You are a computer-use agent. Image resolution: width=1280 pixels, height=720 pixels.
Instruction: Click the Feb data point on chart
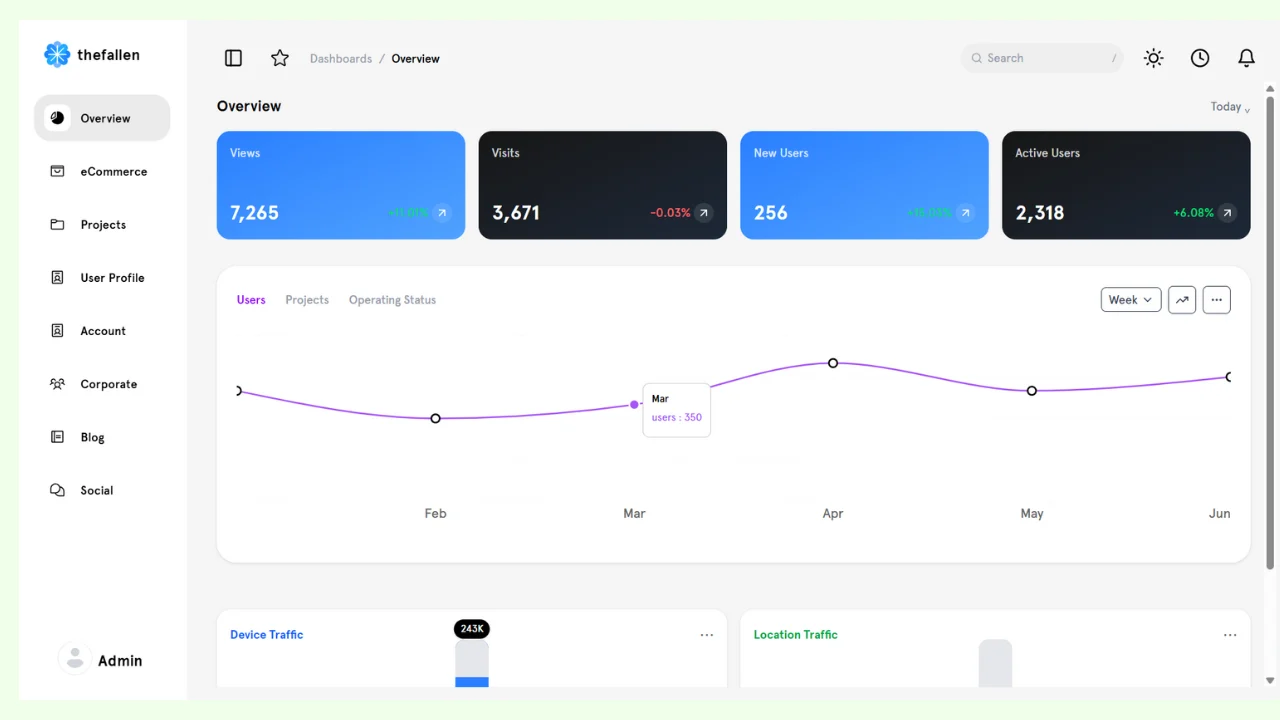[435, 418]
